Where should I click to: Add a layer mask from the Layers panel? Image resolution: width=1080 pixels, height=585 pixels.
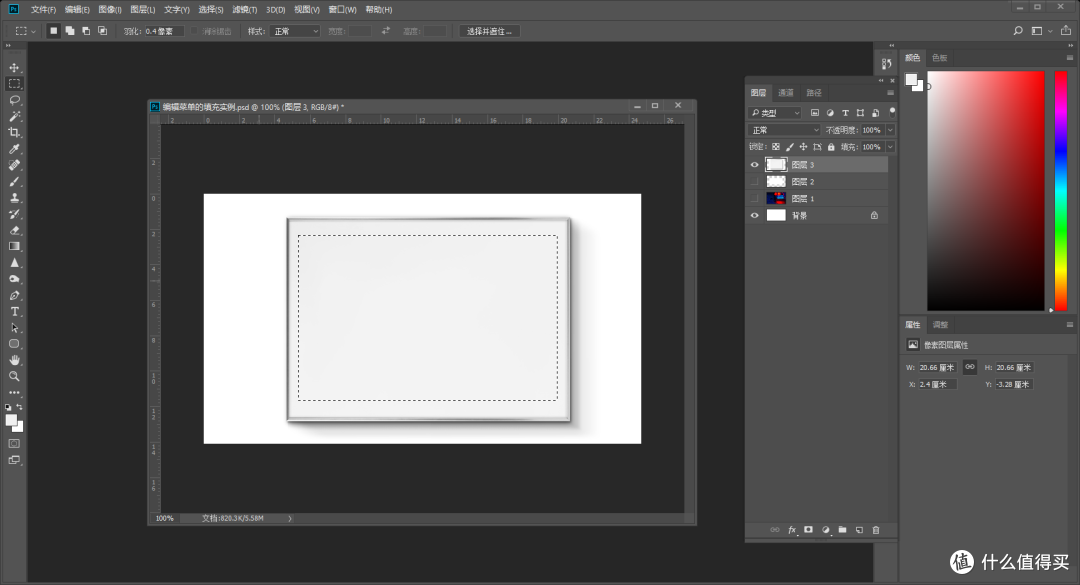point(807,530)
